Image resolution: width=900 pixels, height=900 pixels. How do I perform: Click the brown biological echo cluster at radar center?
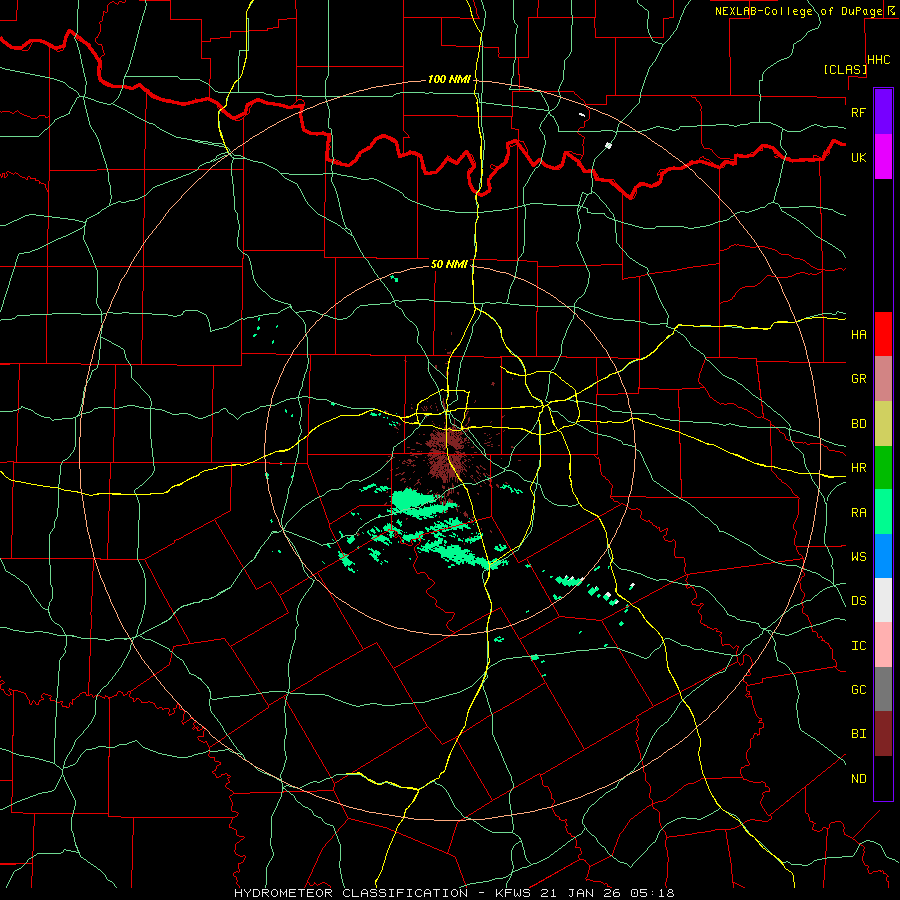click(x=446, y=451)
